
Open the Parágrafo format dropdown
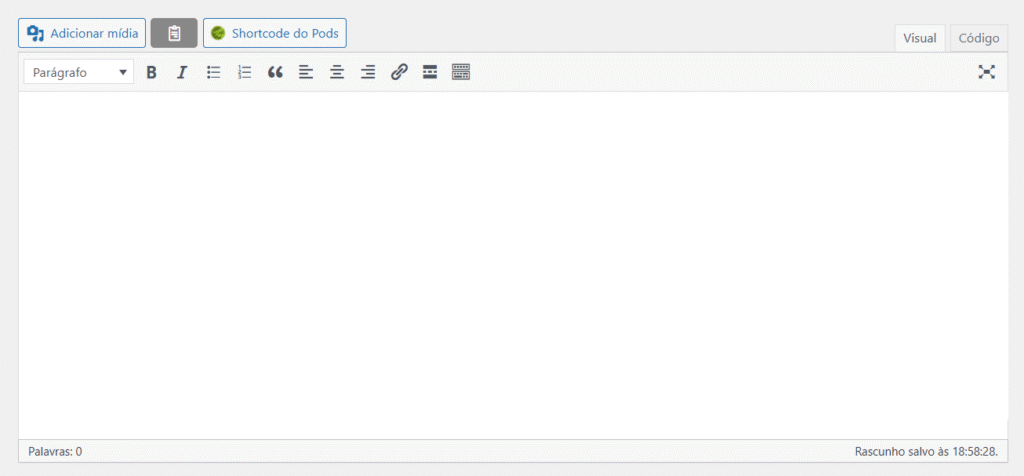click(x=79, y=72)
